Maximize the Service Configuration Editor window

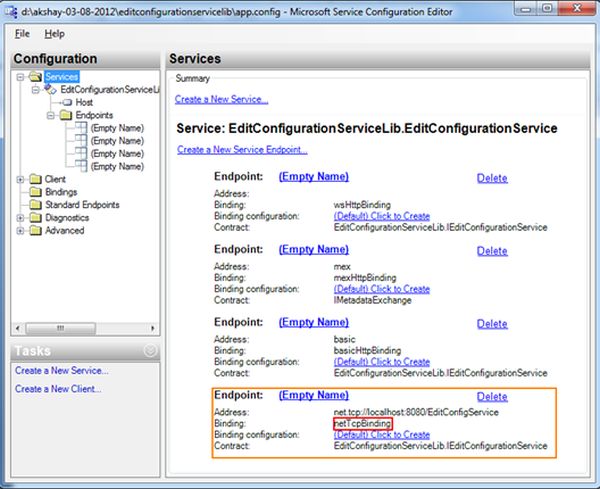click(547, 8)
